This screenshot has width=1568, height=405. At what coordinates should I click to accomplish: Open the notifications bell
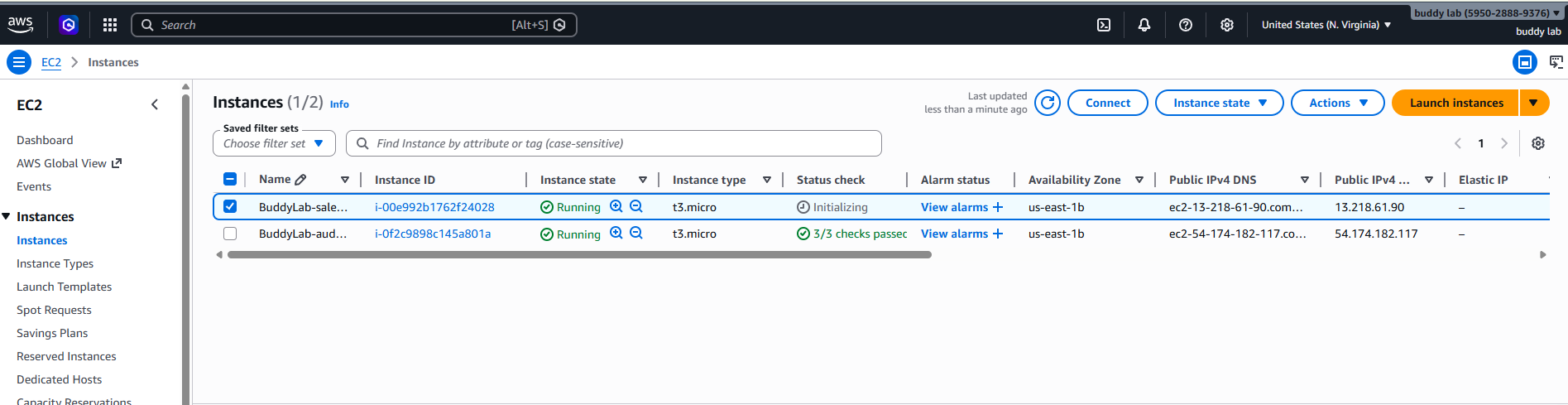pos(1144,25)
